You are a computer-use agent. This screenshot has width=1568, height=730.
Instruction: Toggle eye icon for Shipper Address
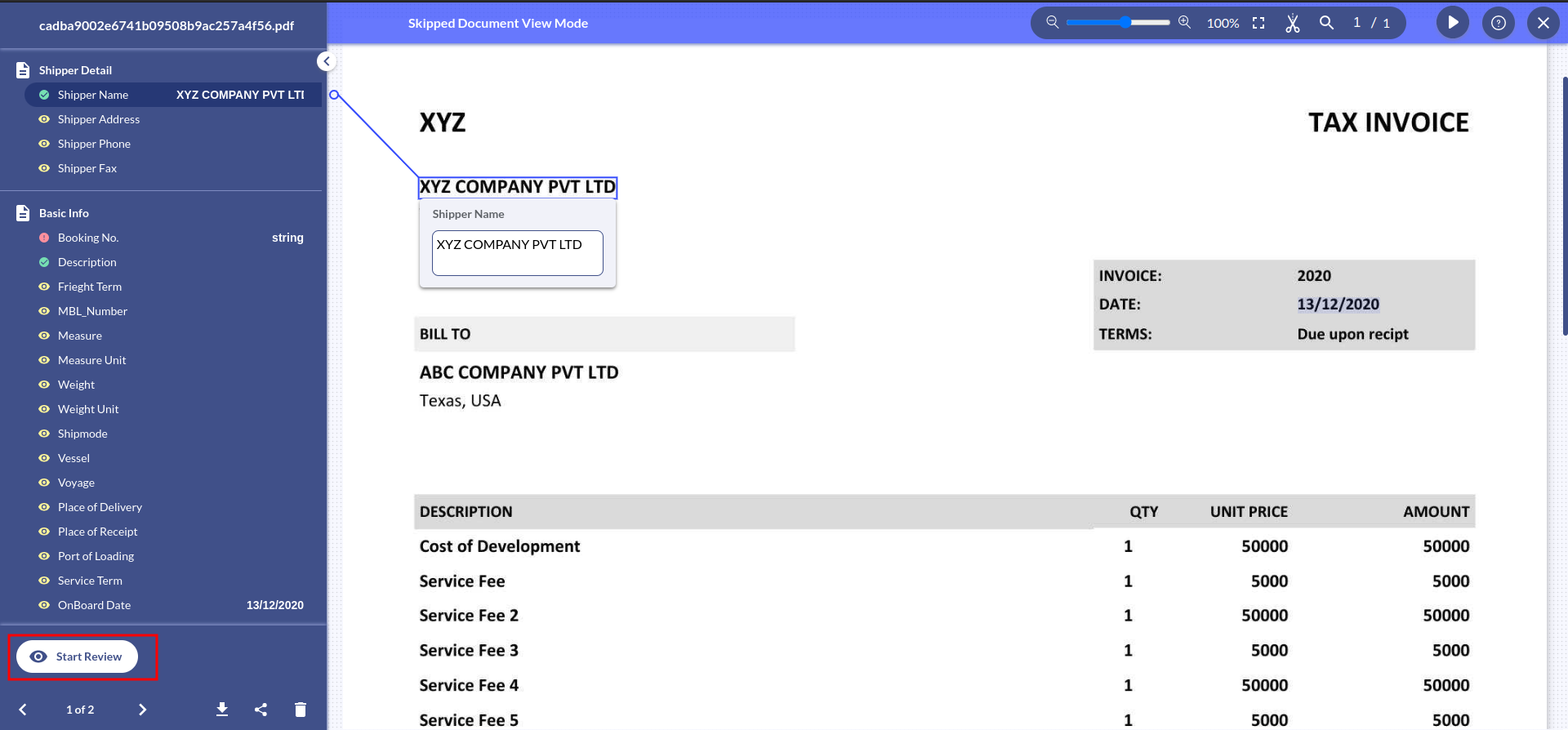click(x=44, y=119)
